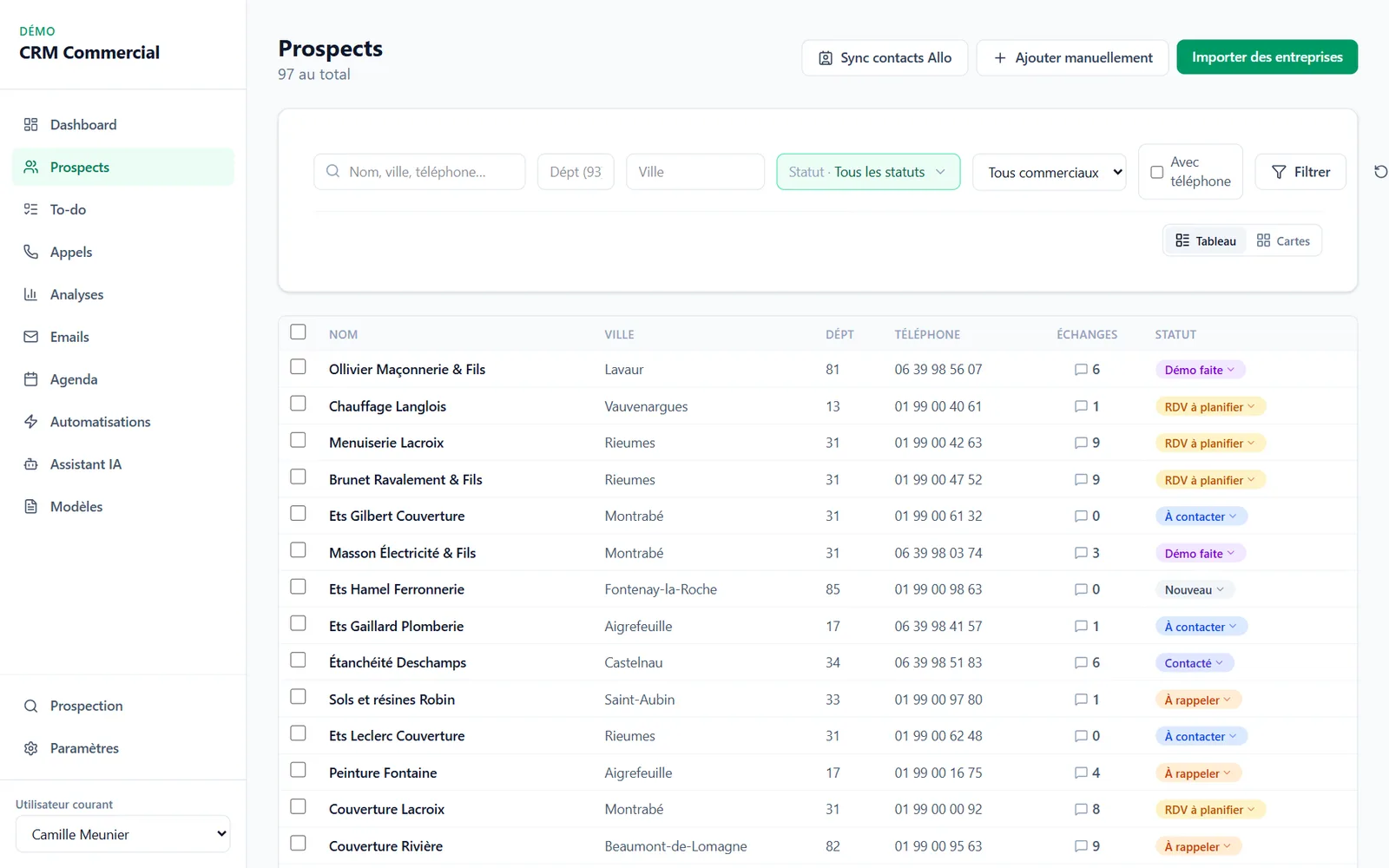
Task: Check the Avec téléphone checkbox
Action: pyautogui.click(x=1157, y=172)
